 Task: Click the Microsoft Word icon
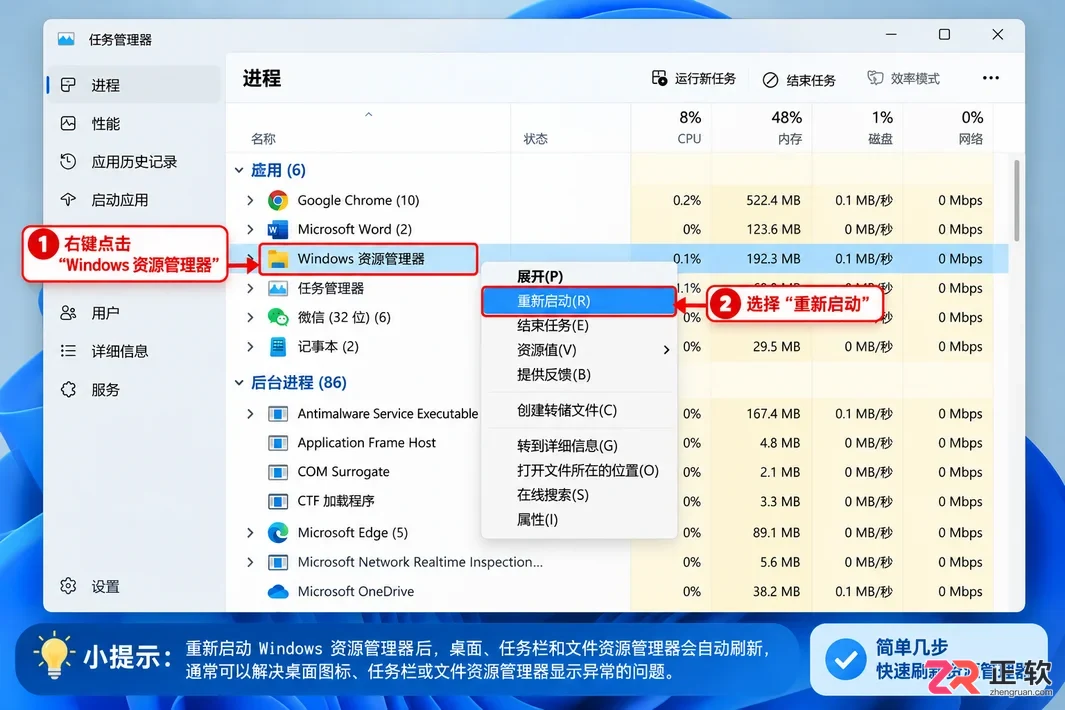click(x=278, y=230)
